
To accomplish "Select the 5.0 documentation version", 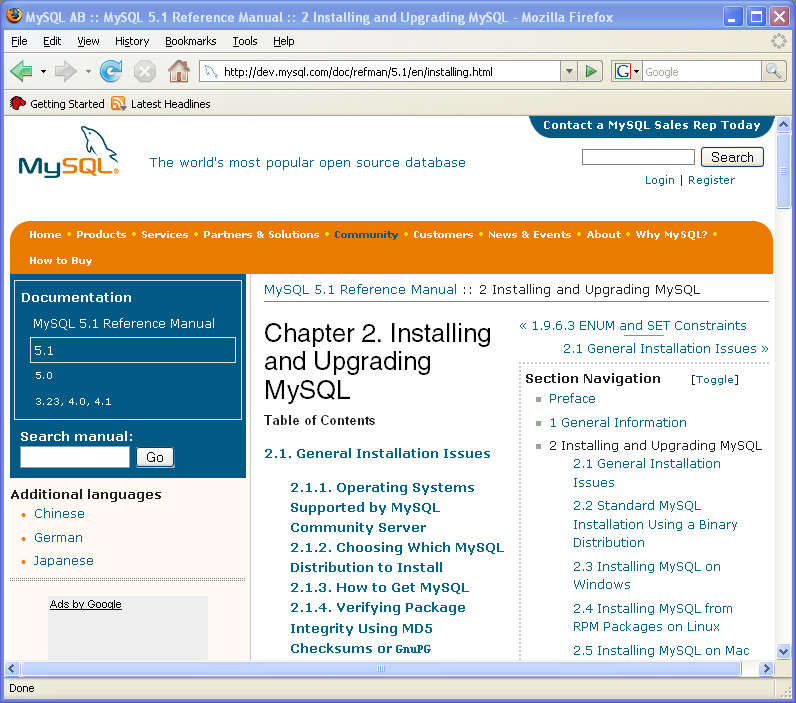I will pos(44,376).
